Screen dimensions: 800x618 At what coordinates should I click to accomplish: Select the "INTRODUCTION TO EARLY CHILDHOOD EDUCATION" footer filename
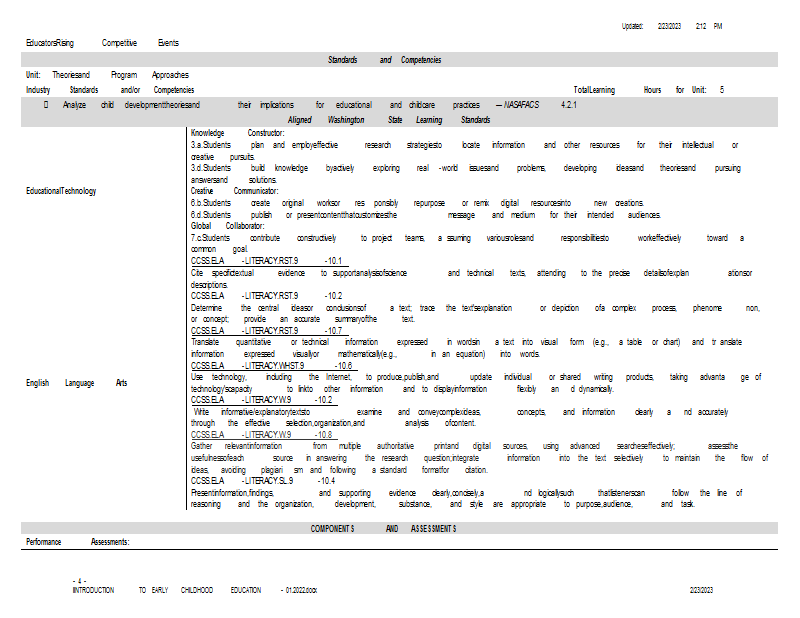(x=195, y=590)
